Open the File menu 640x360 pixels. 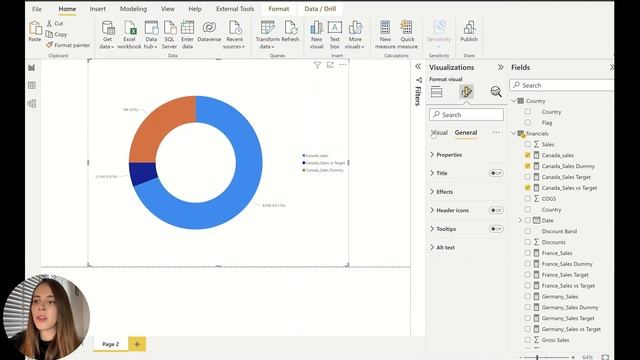click(37, 9)
